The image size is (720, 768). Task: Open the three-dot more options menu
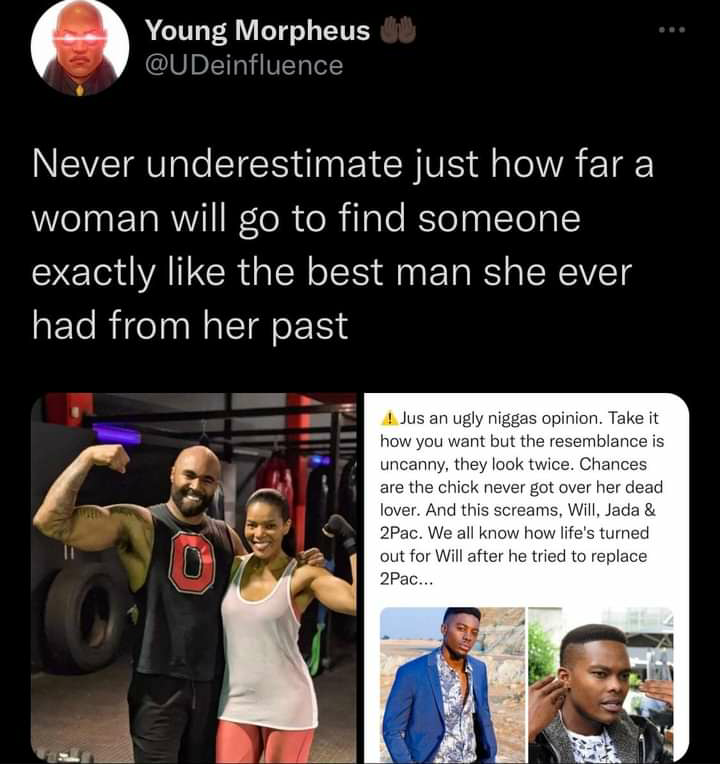pyautogui.click(x=672, y=30)
